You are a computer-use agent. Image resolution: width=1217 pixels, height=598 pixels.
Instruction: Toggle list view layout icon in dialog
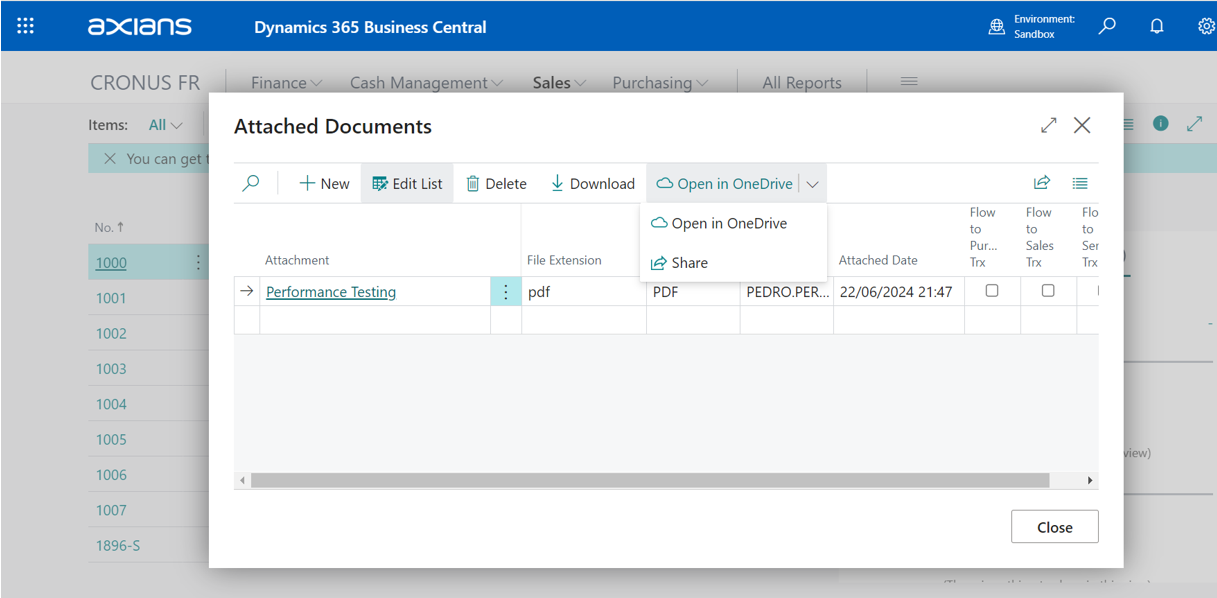point(1080,183)
